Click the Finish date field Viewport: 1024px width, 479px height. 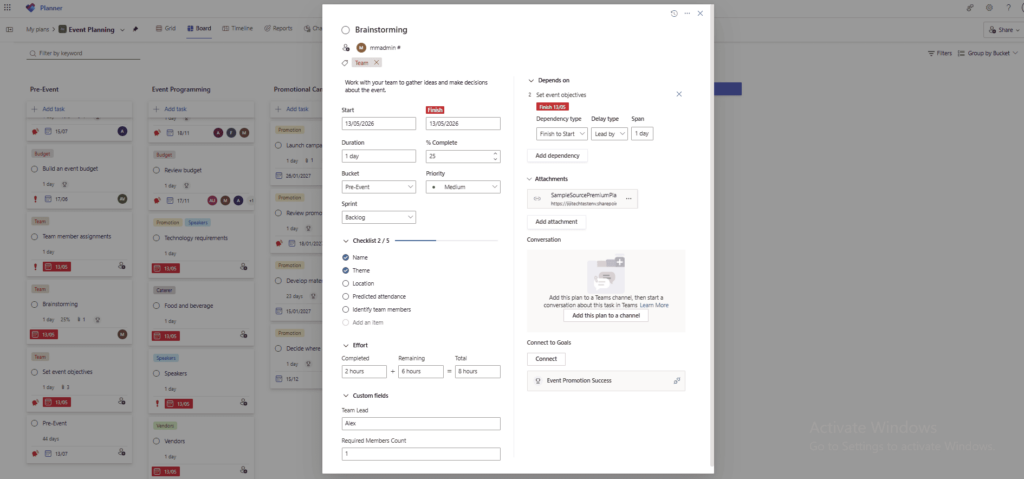tap(463, 124)
